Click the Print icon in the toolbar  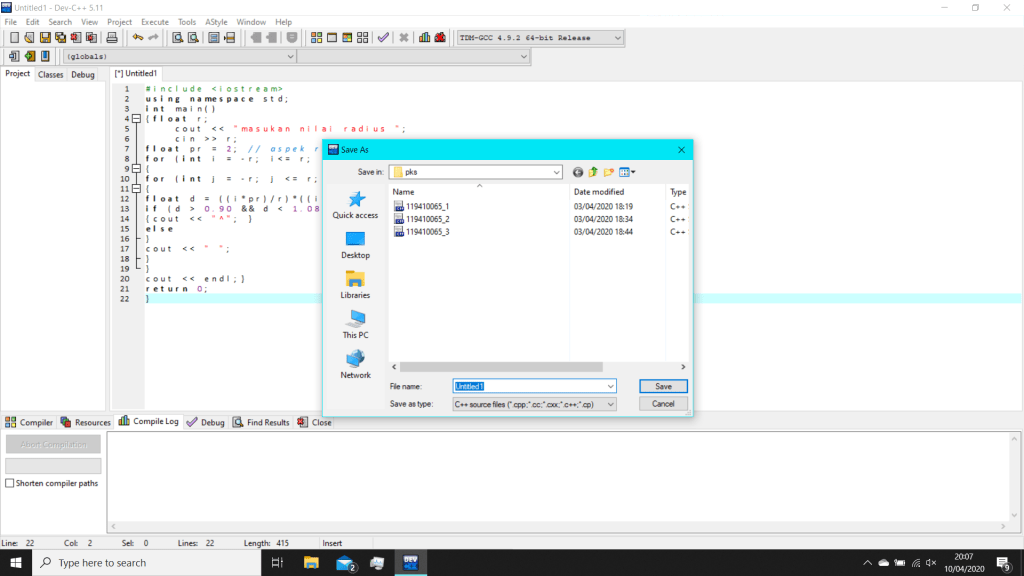point(112,38)
